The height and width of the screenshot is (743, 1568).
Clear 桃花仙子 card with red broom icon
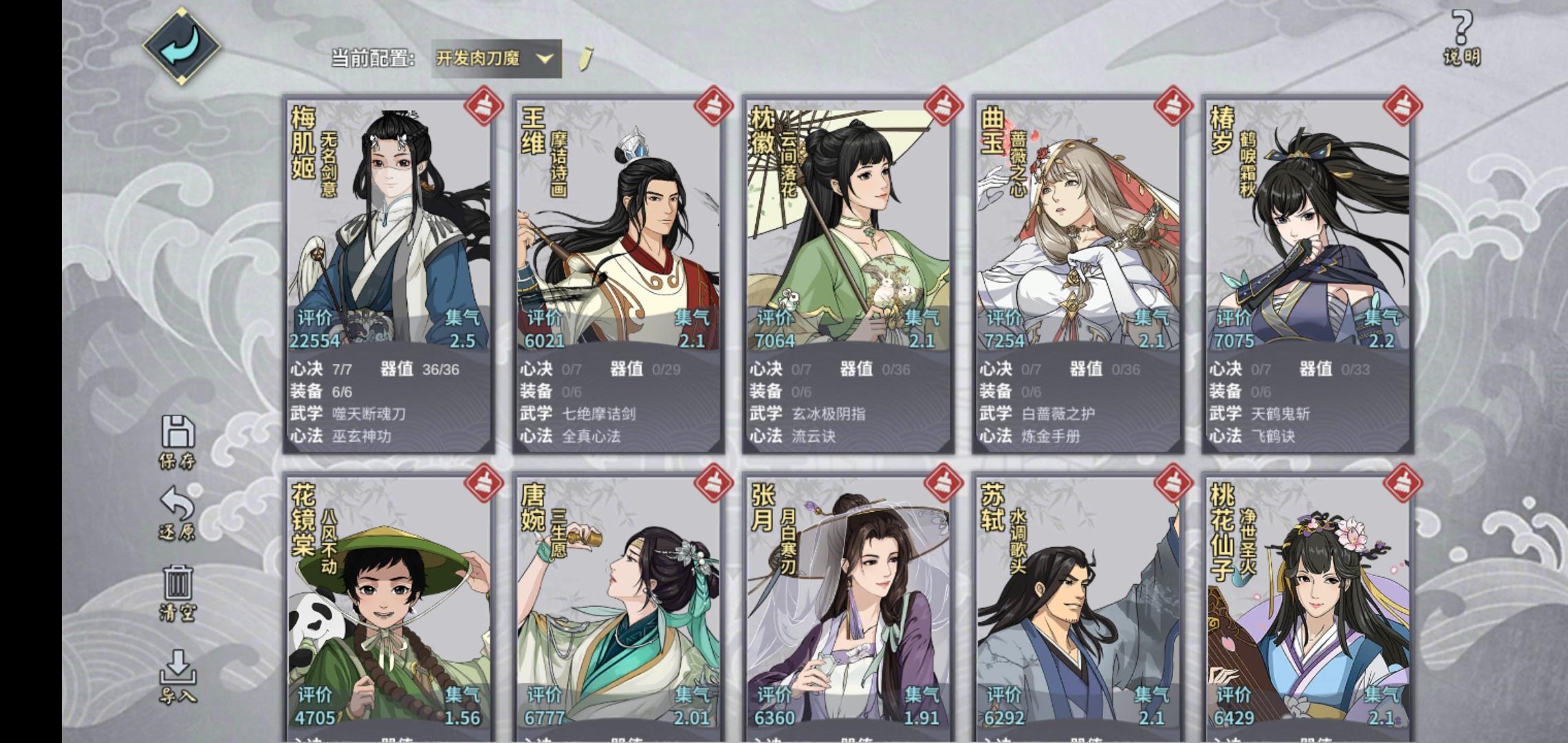point(1403,484)
